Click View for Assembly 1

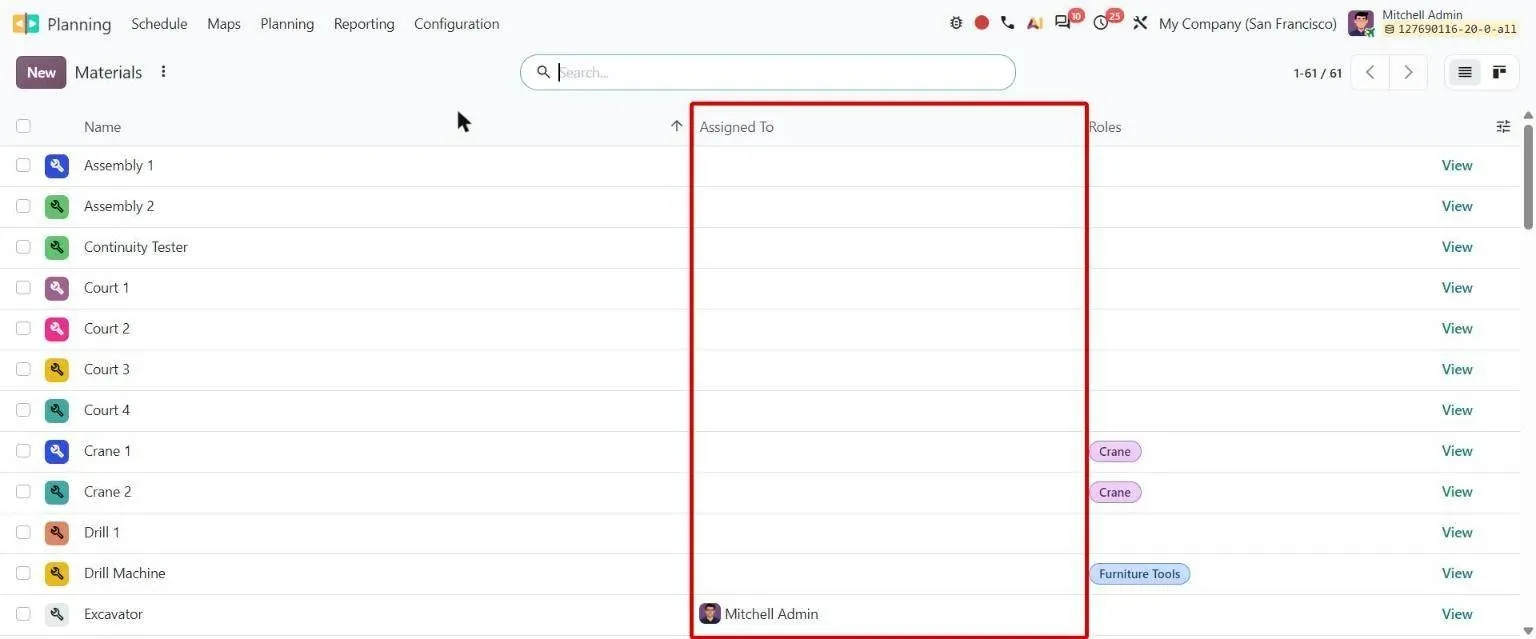(1457, 165)
